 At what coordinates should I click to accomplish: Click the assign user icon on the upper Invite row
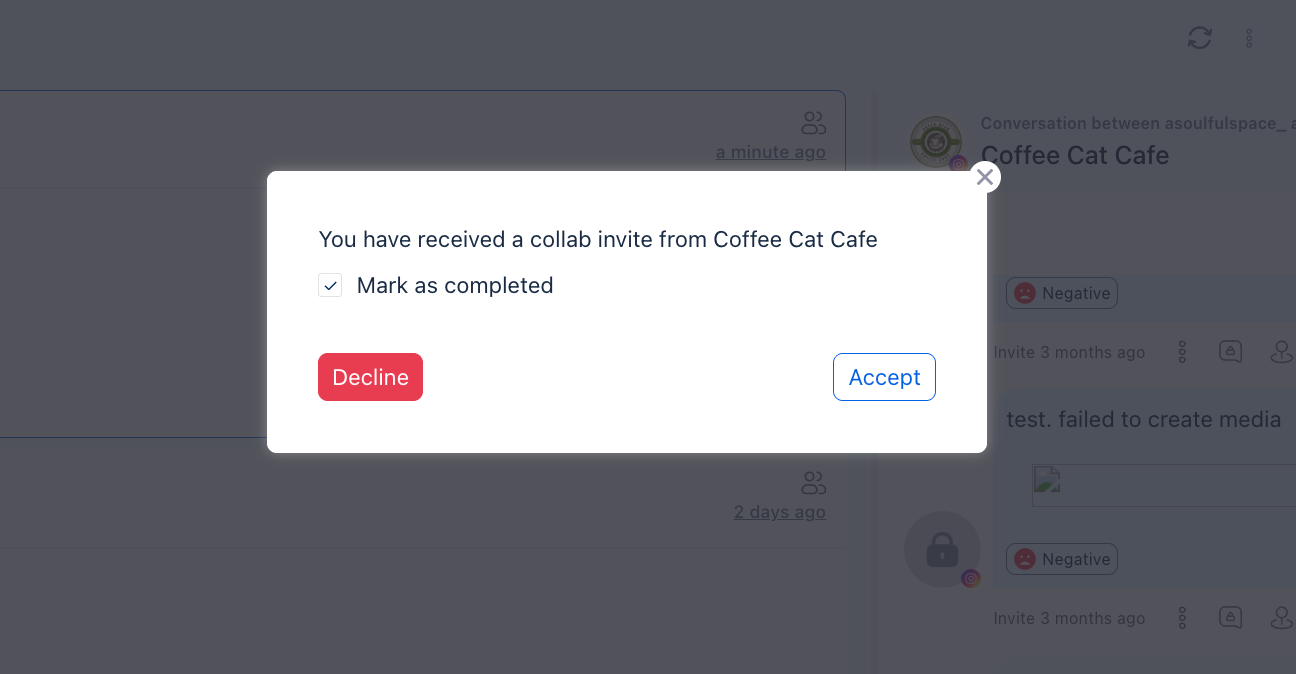pyautogui.click(x=1281, y=352)
